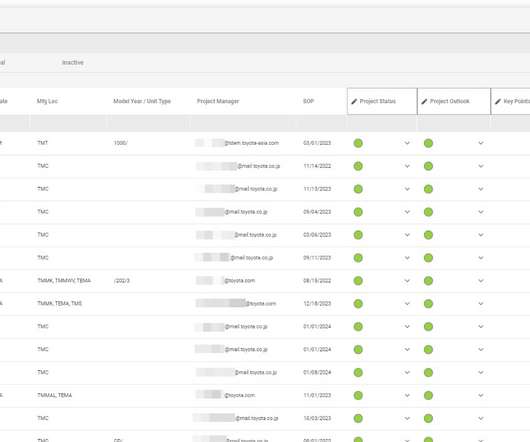The width and height of the screenshot is (530, 442).
Task: Switch to the Inactive tab
Action: pos(73,63)
